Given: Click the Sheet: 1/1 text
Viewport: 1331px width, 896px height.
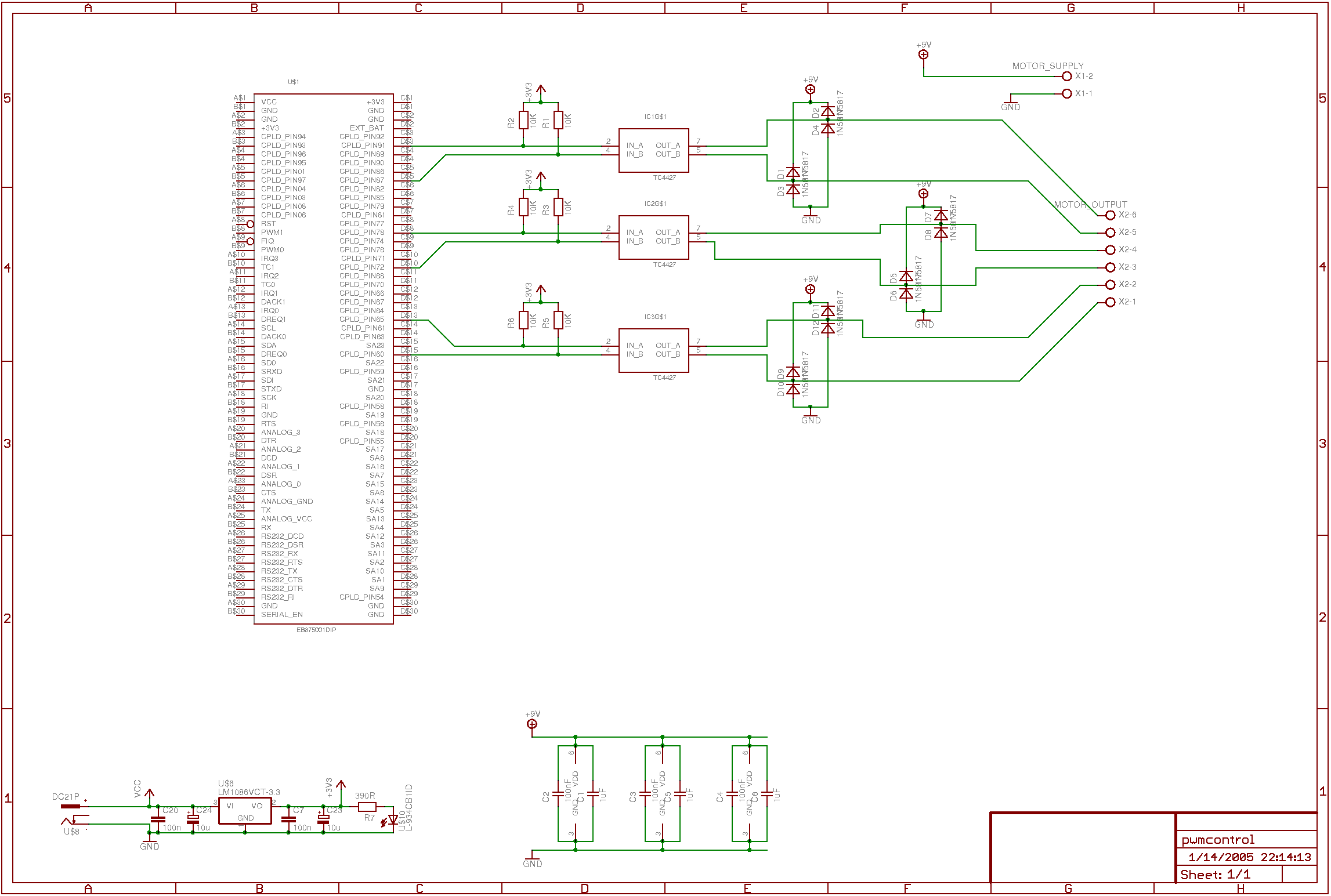Looking at the screenshot, I should pos(1215,875).
